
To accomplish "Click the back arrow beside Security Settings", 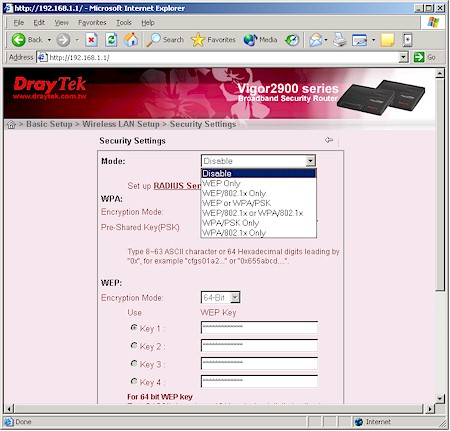I will [x=329, y=140].
